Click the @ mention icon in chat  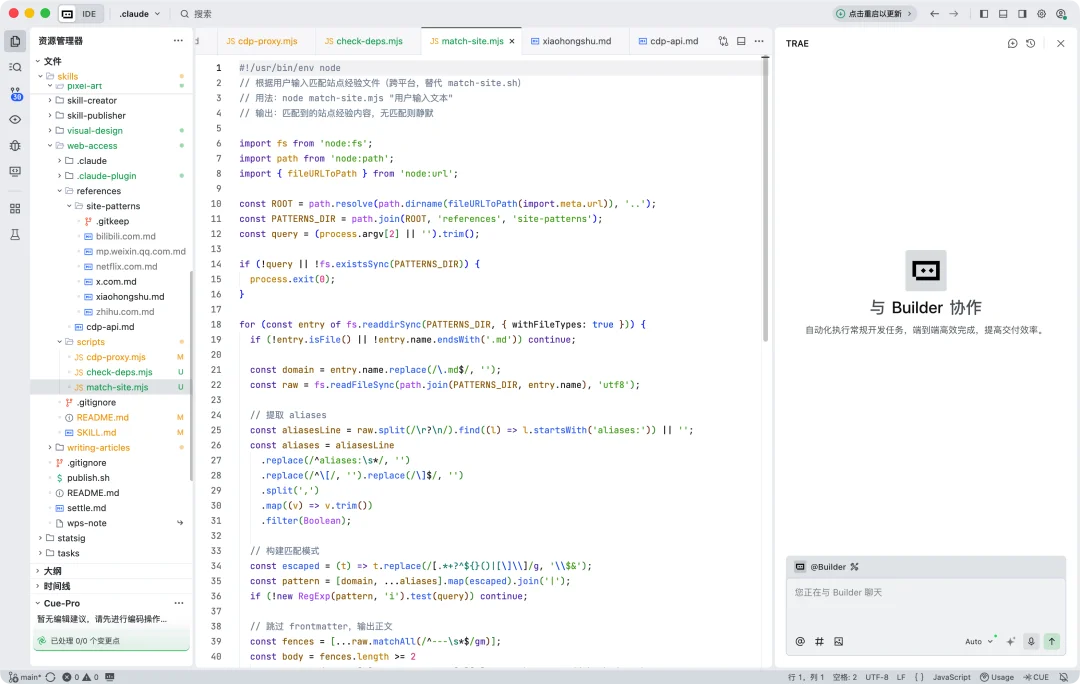pyautogui.click(x=800, y=641)
